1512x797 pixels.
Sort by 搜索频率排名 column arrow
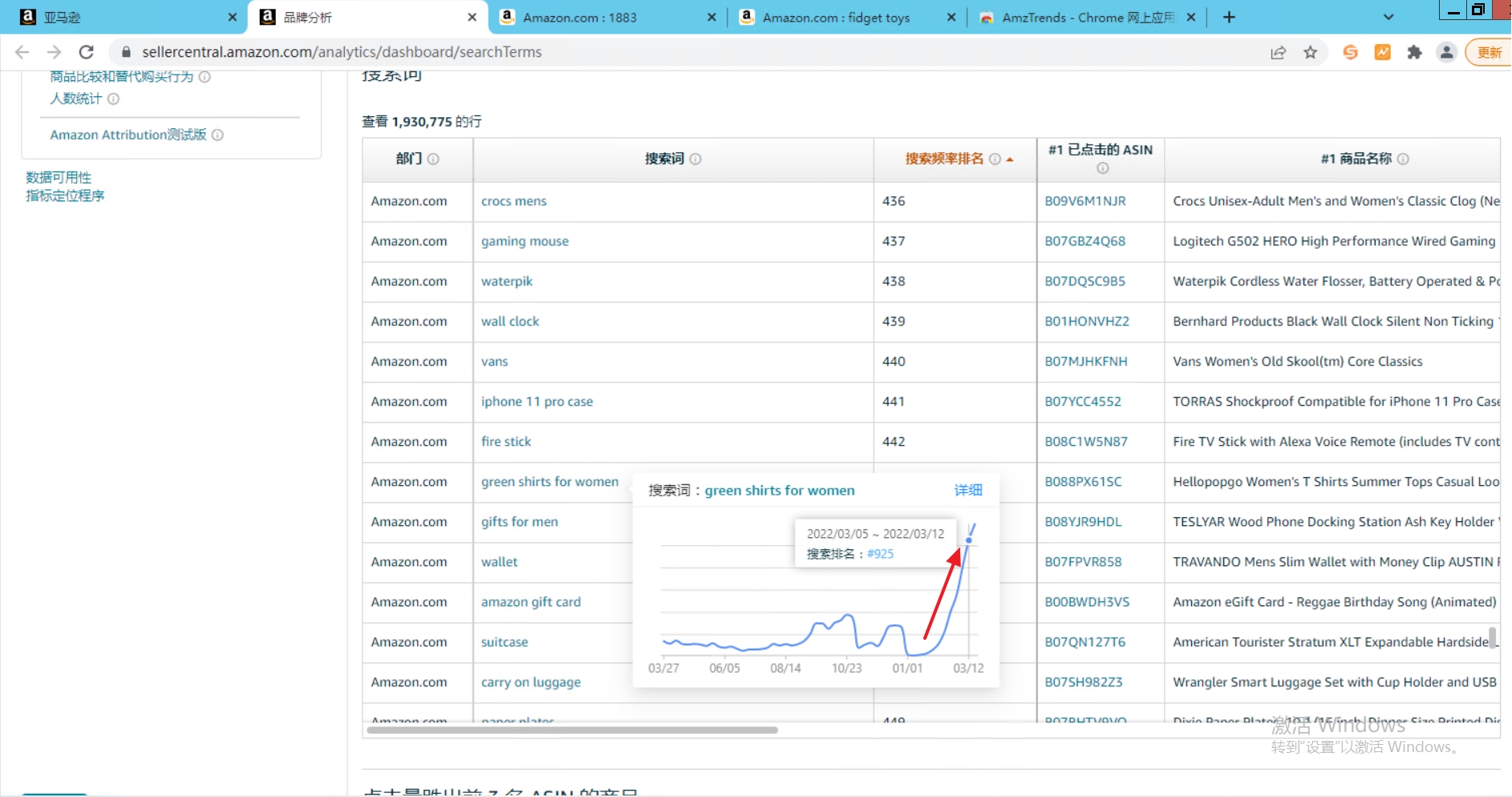[1010, 160]
